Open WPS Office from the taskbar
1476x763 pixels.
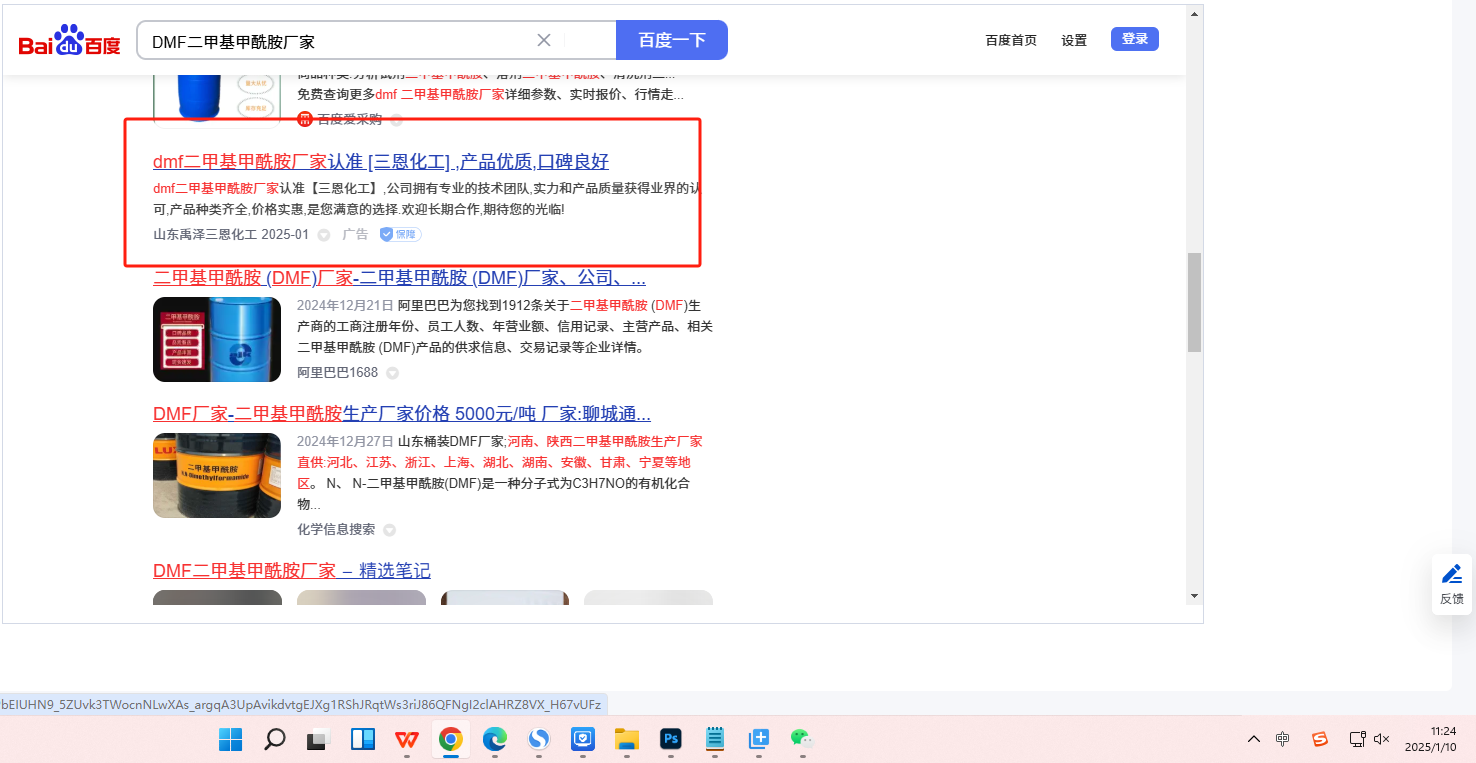pos(406,739)
